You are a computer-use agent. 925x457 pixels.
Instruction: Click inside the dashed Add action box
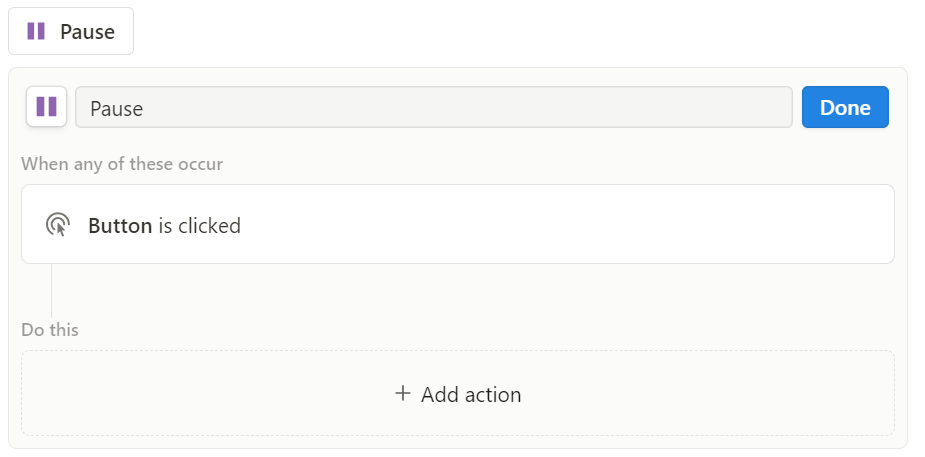(458, 393)
